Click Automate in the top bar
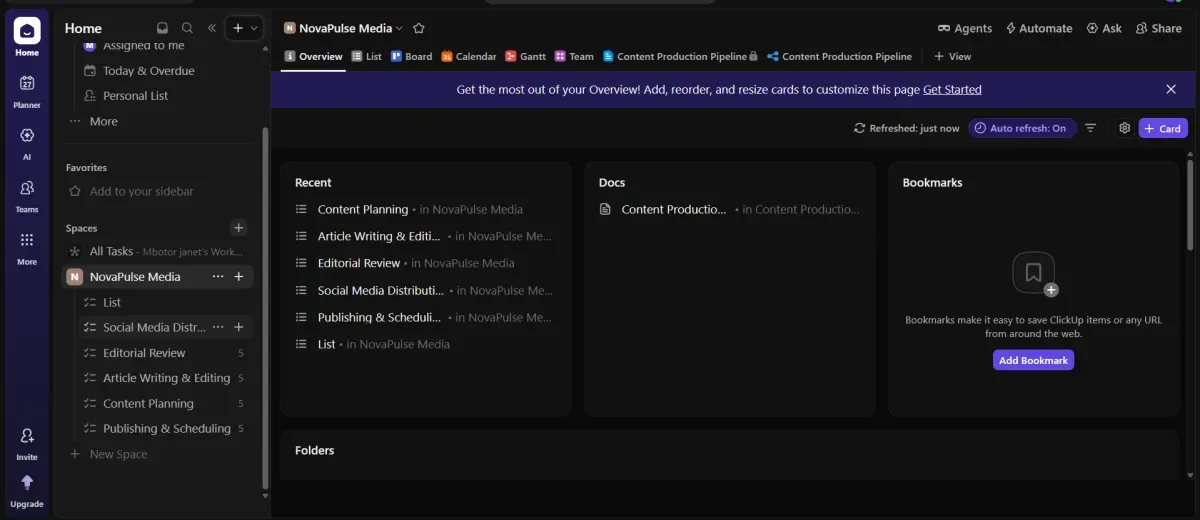Image resolution: width=1200 pixels, height=520 pixels. coord(1039,28)
